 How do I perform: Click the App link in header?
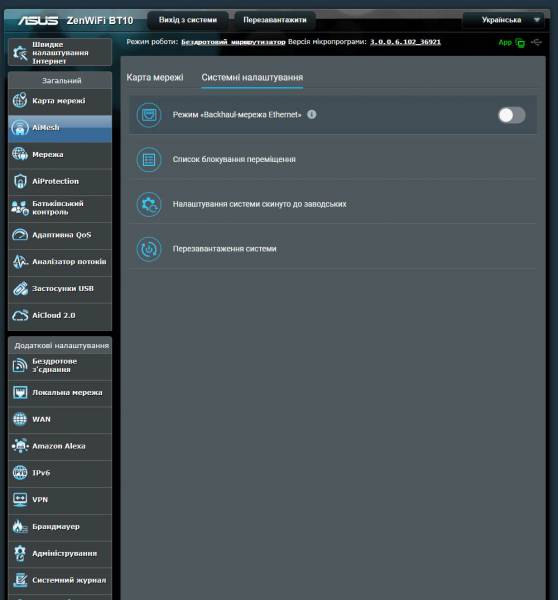pos(505,42)
